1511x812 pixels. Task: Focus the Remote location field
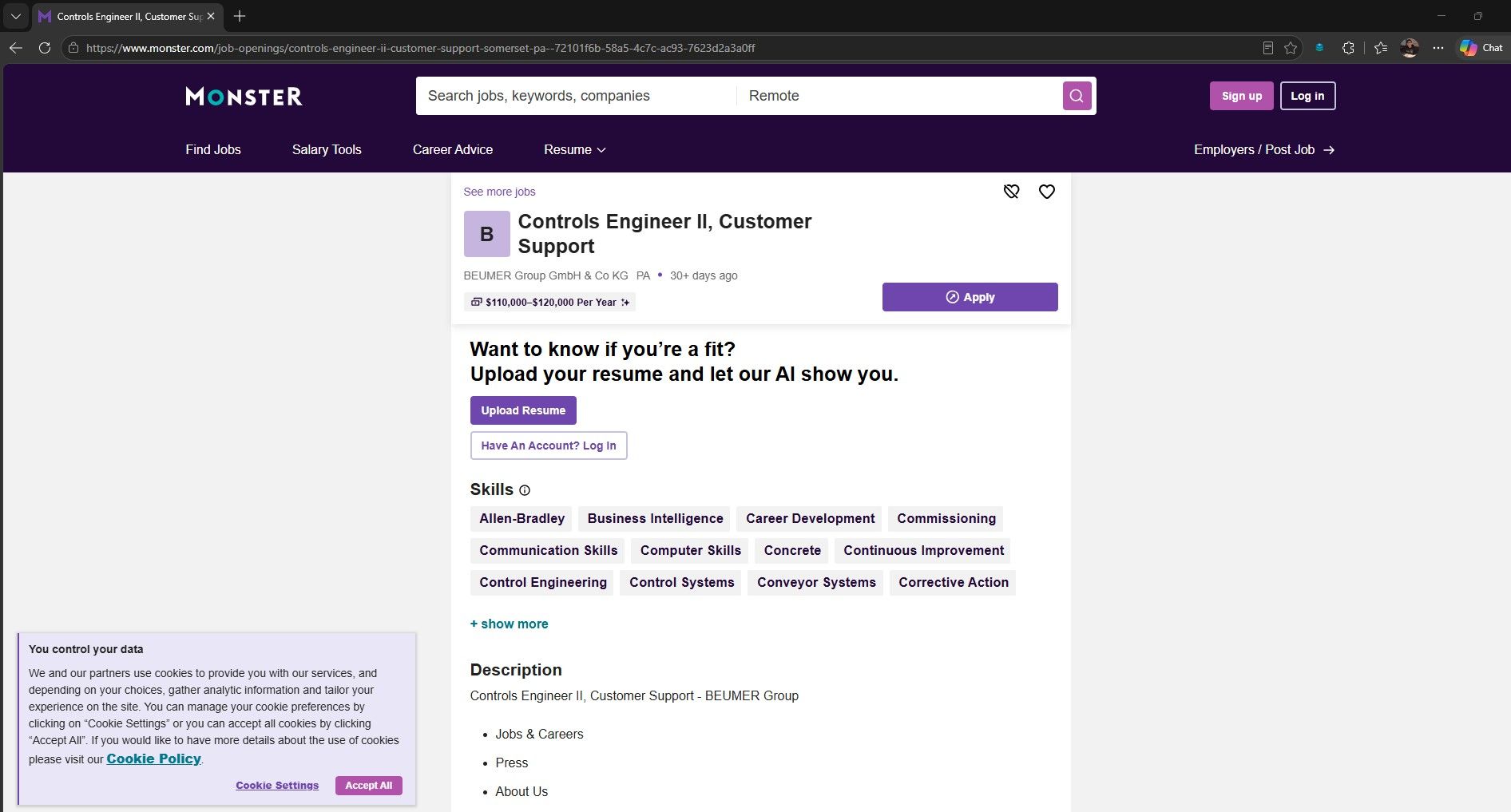point(898,96)
